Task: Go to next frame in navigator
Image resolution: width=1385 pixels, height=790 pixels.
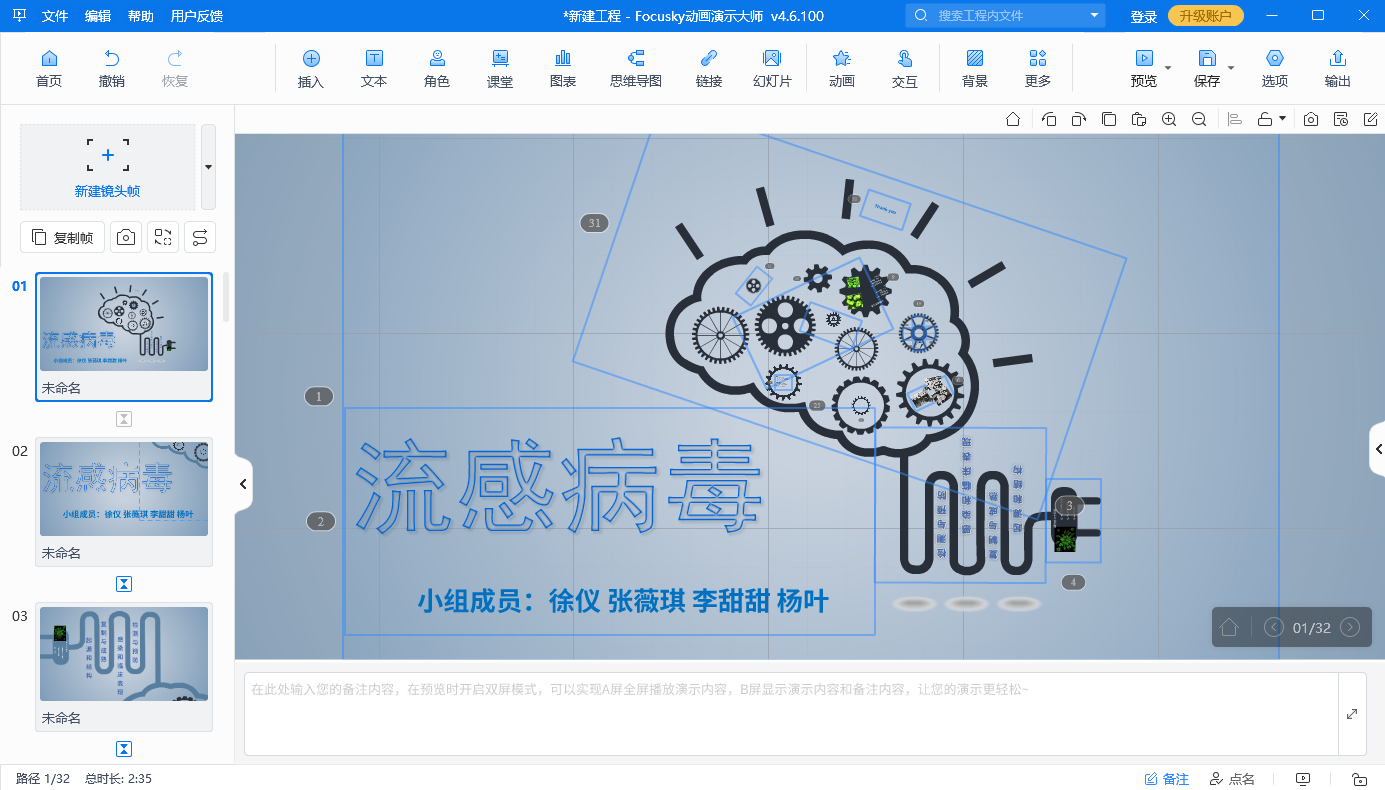Action: click(x=1350, y=627)
